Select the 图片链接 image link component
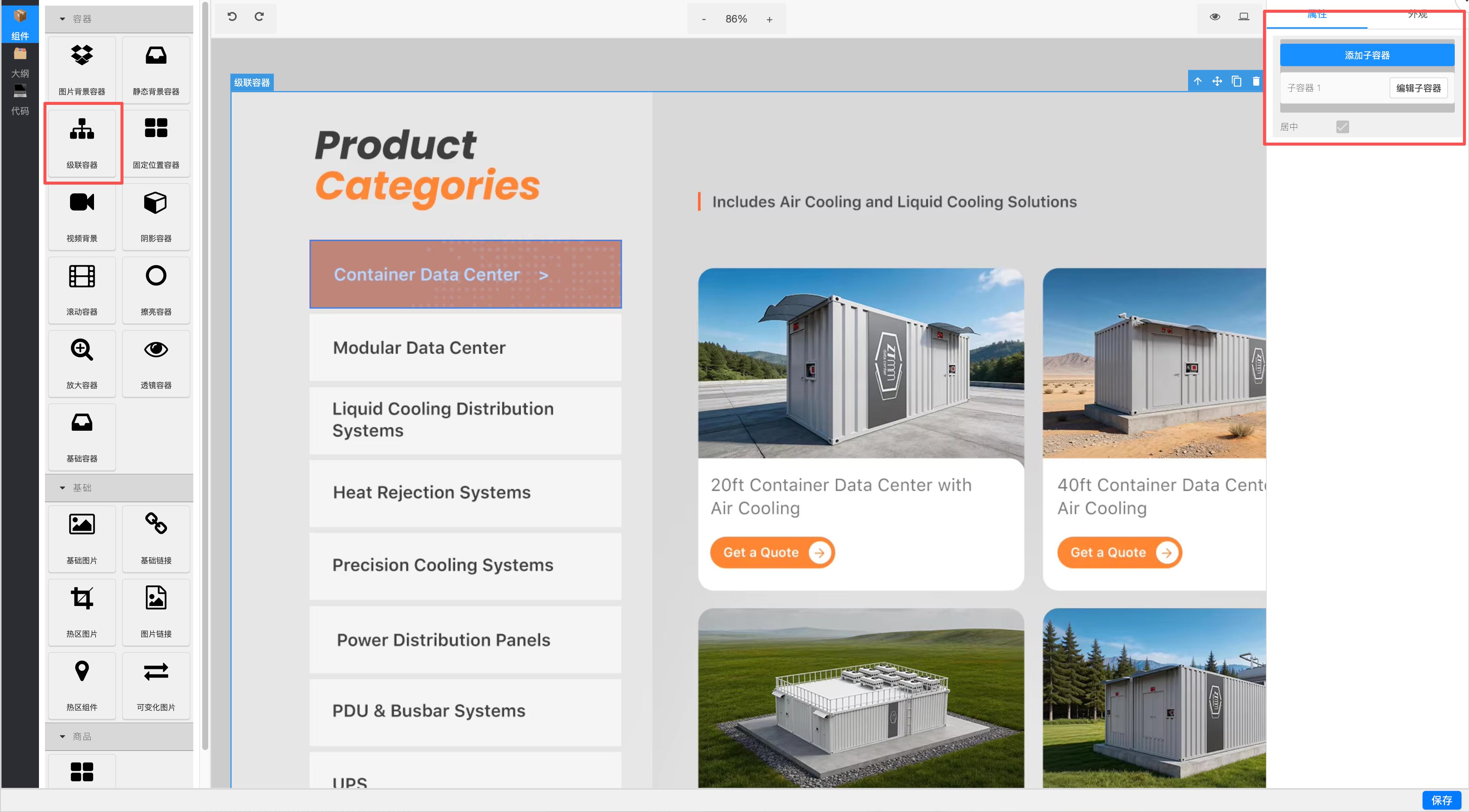This screenshot has height=812, width=1469. pyautogui.click(x=156, y=612)
